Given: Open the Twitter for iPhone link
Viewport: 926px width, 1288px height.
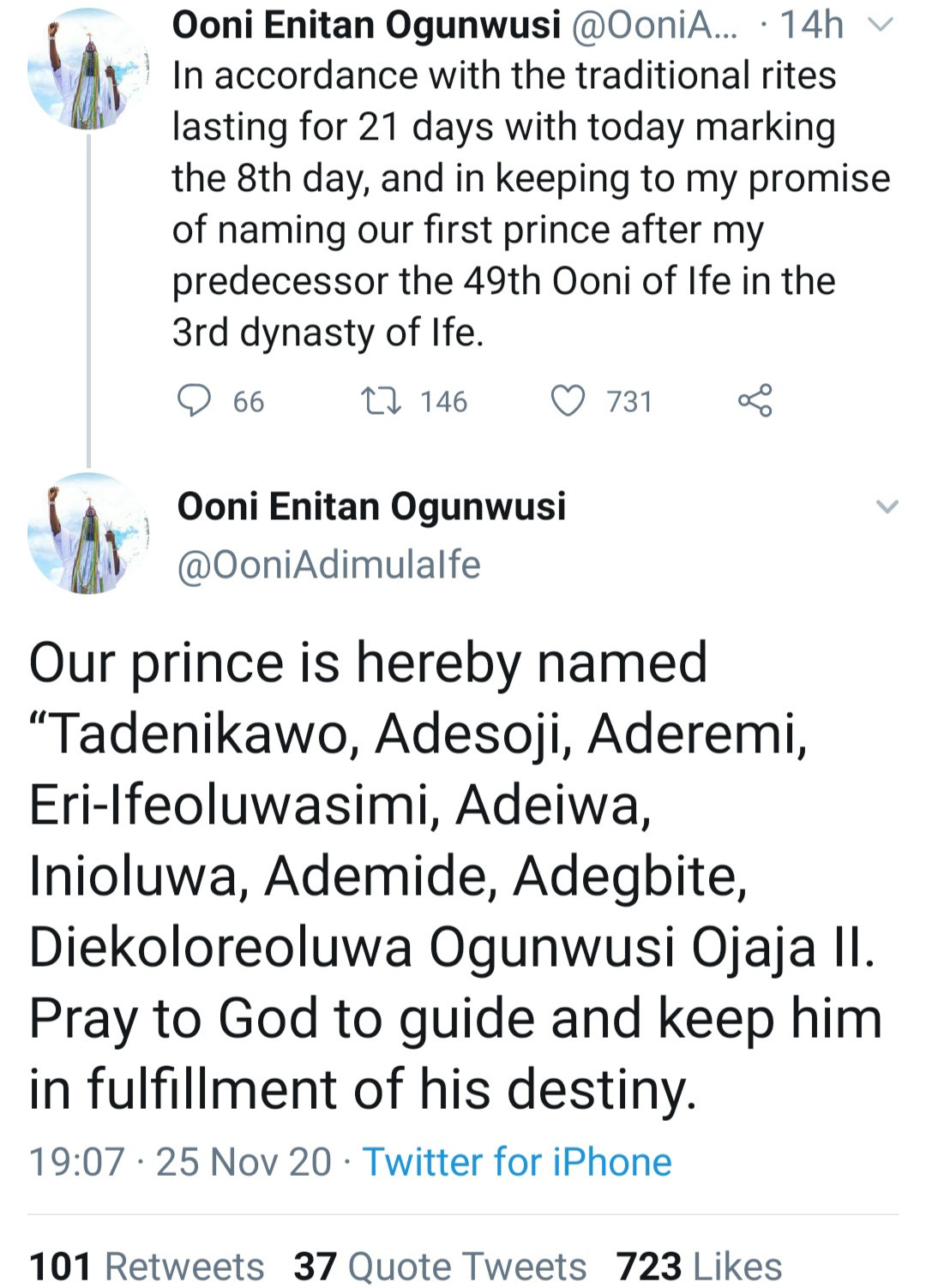Looking at the screenshot, I should [x=517, y=1162].
